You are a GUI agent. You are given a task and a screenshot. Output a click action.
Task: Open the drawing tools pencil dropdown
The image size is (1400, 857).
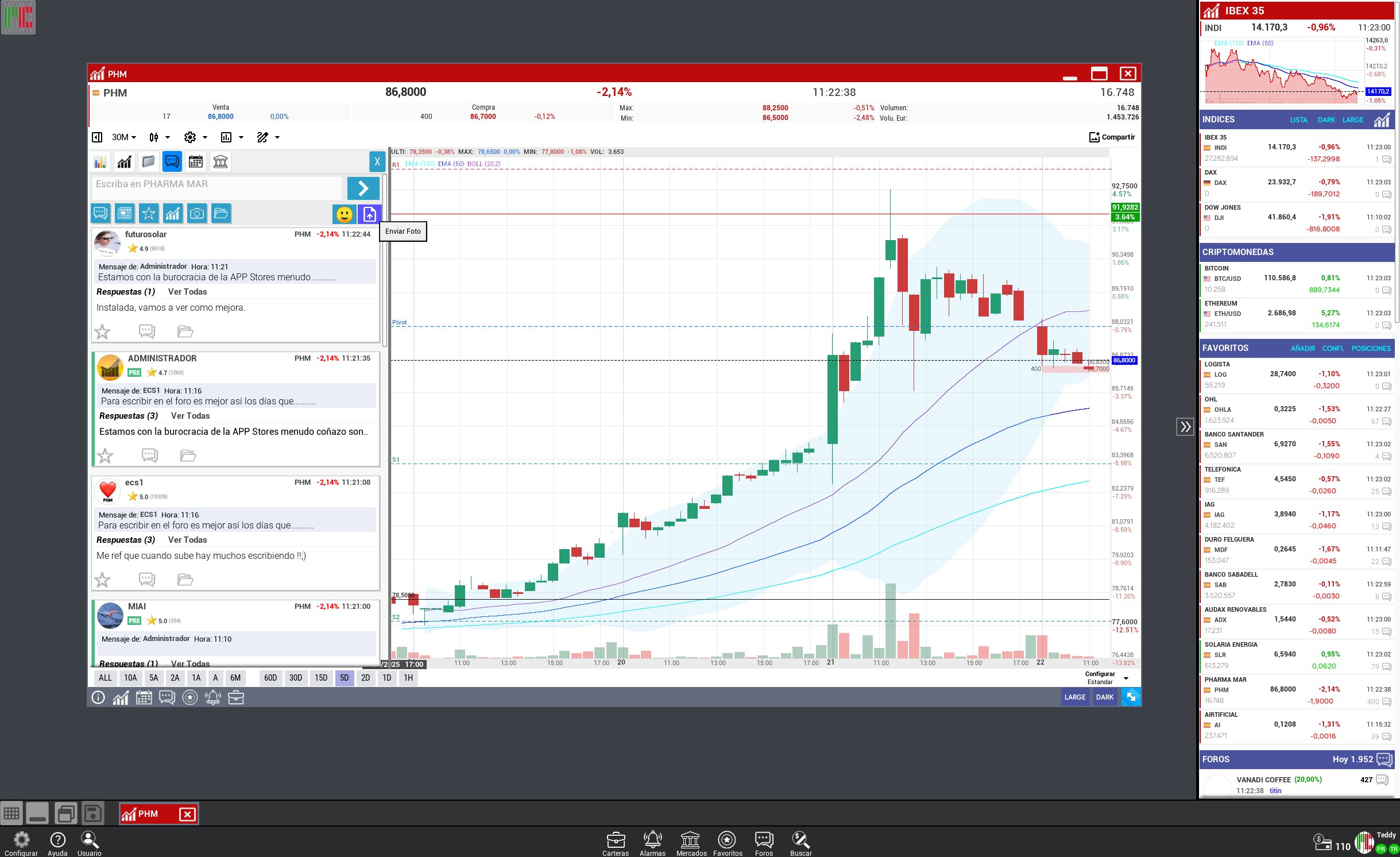[x=268, y=137]
